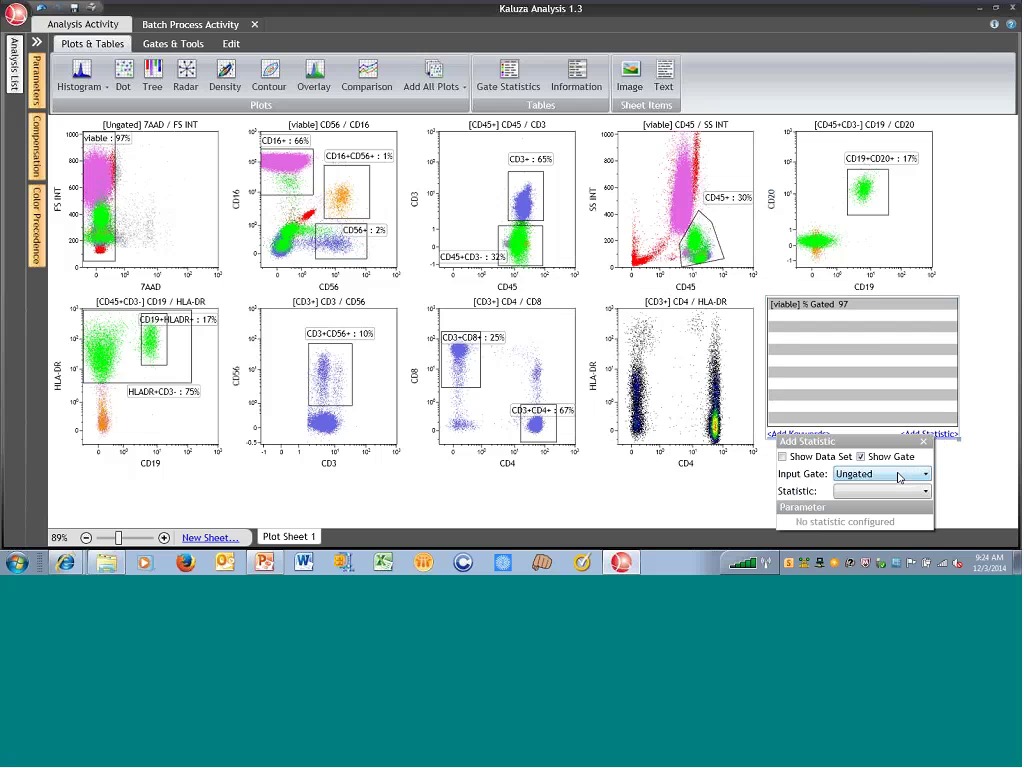Screen dimensions: 1024x768
Task: Switch to the Batch Process Activity tab
Action: 191,25
